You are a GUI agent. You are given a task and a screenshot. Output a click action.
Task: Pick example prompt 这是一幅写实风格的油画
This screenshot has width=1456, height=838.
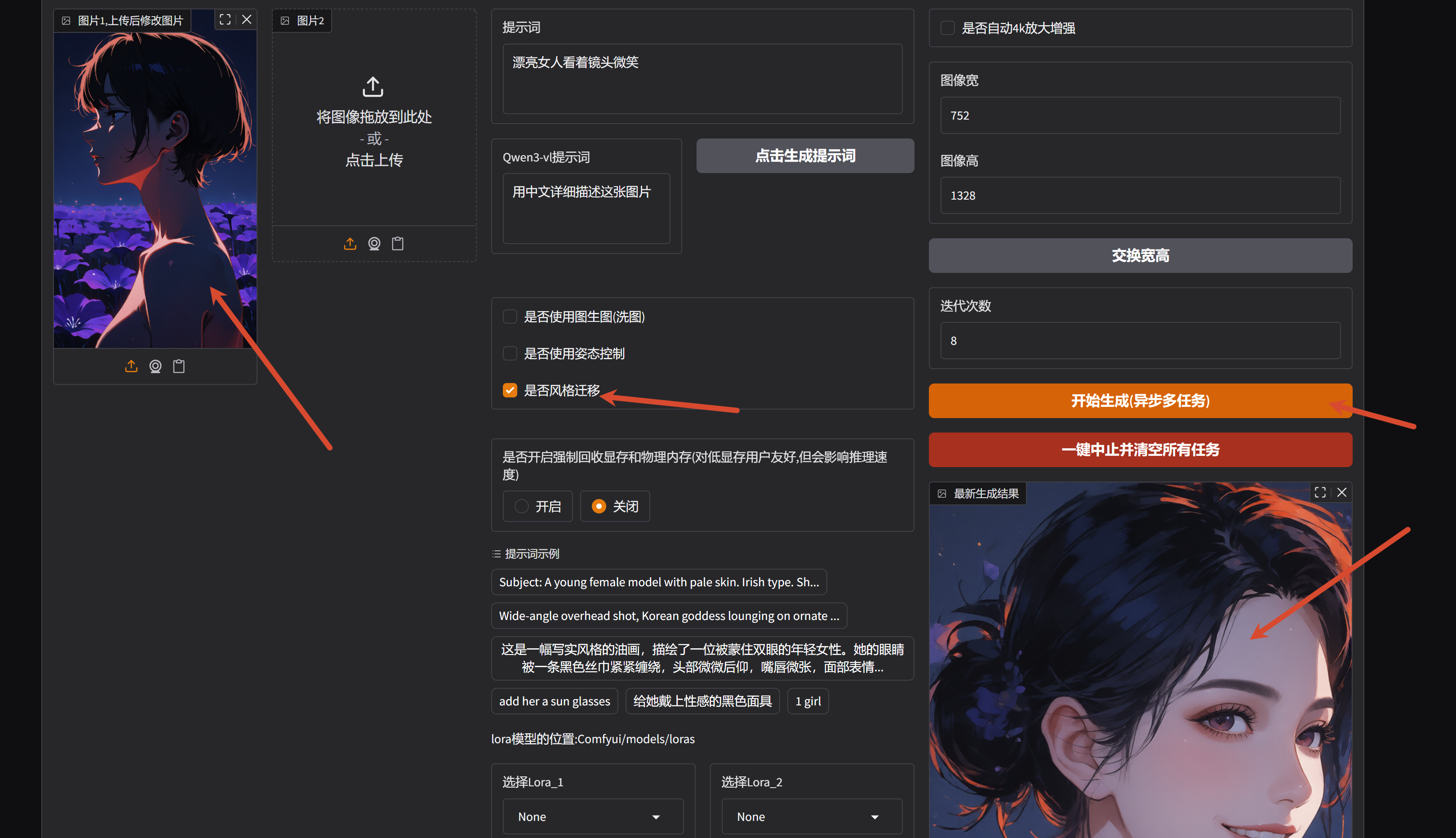pos(702,658)
